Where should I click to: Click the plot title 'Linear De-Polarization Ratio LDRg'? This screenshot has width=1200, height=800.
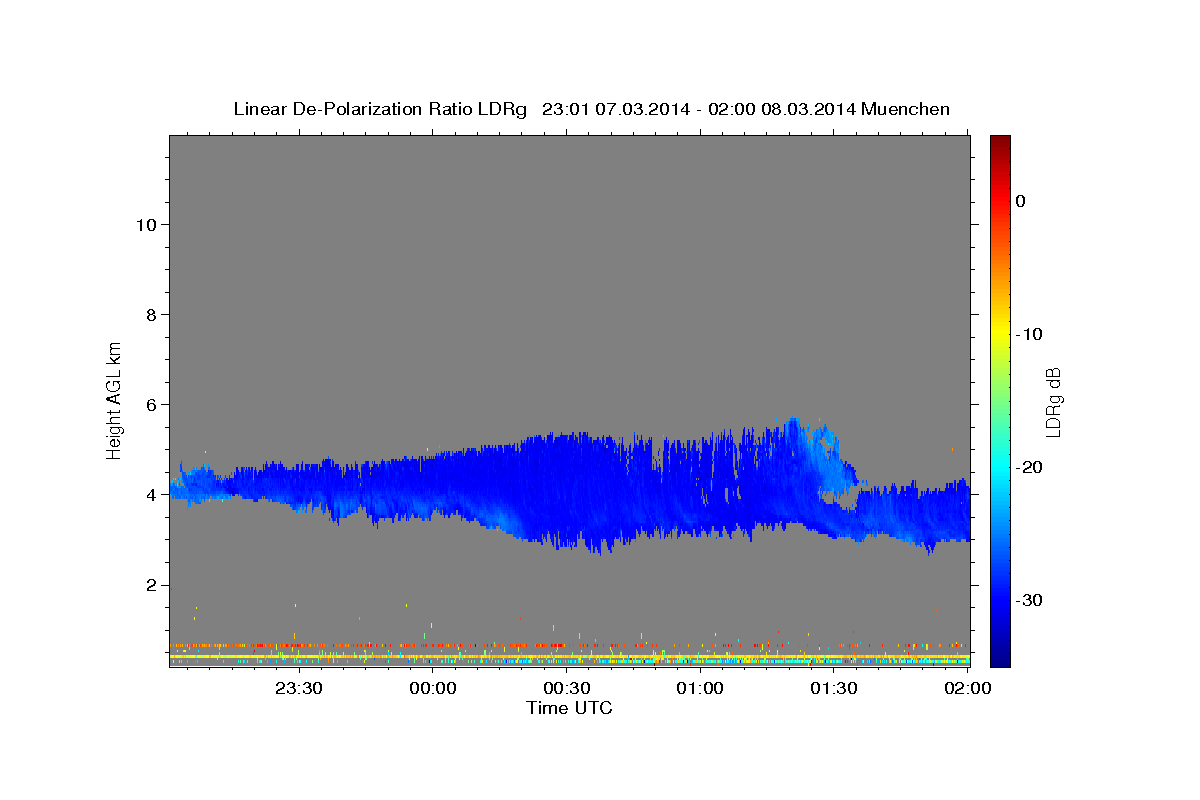tap(379, 109)
